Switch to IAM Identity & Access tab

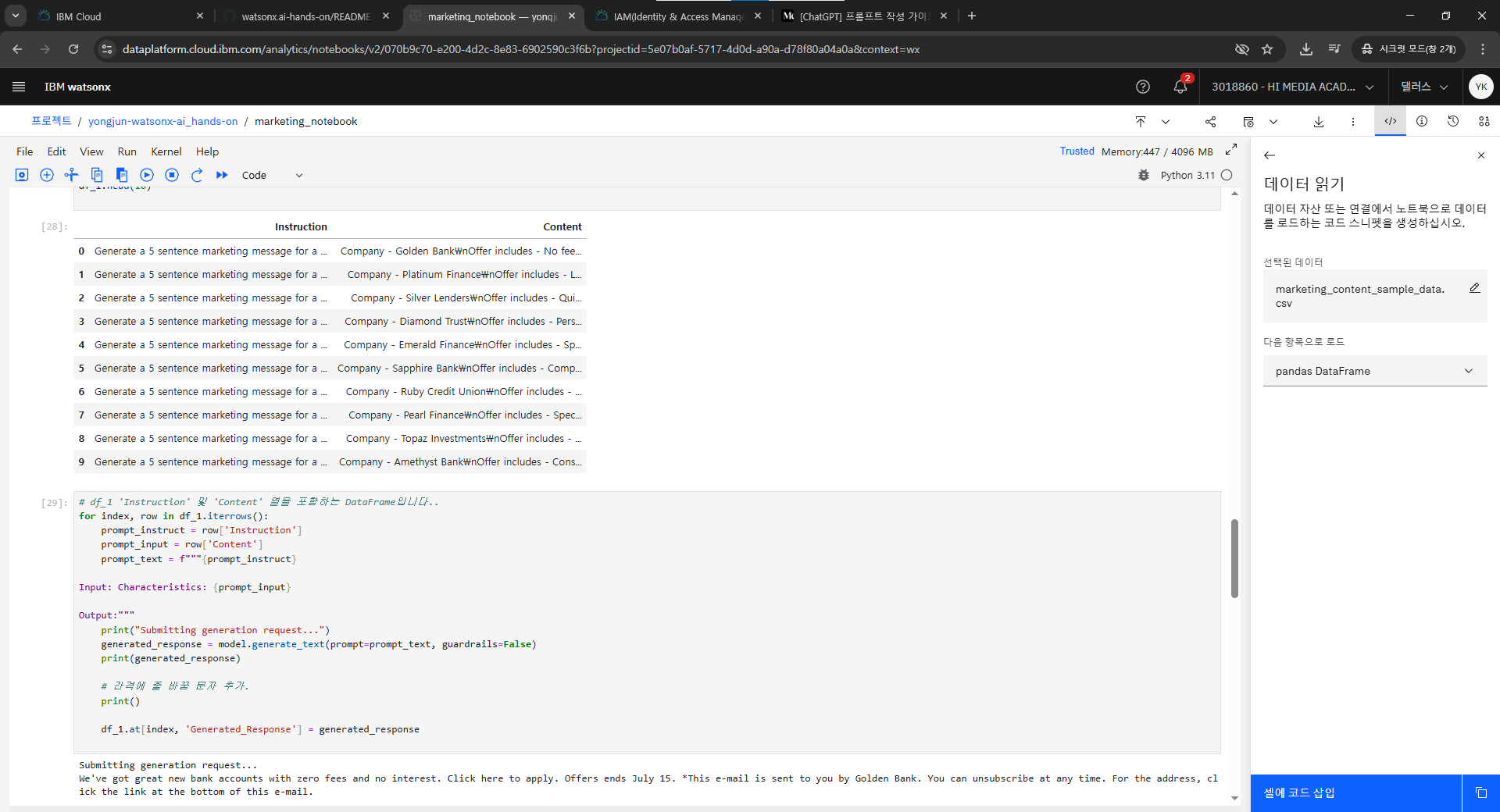[x=678, y=16]
